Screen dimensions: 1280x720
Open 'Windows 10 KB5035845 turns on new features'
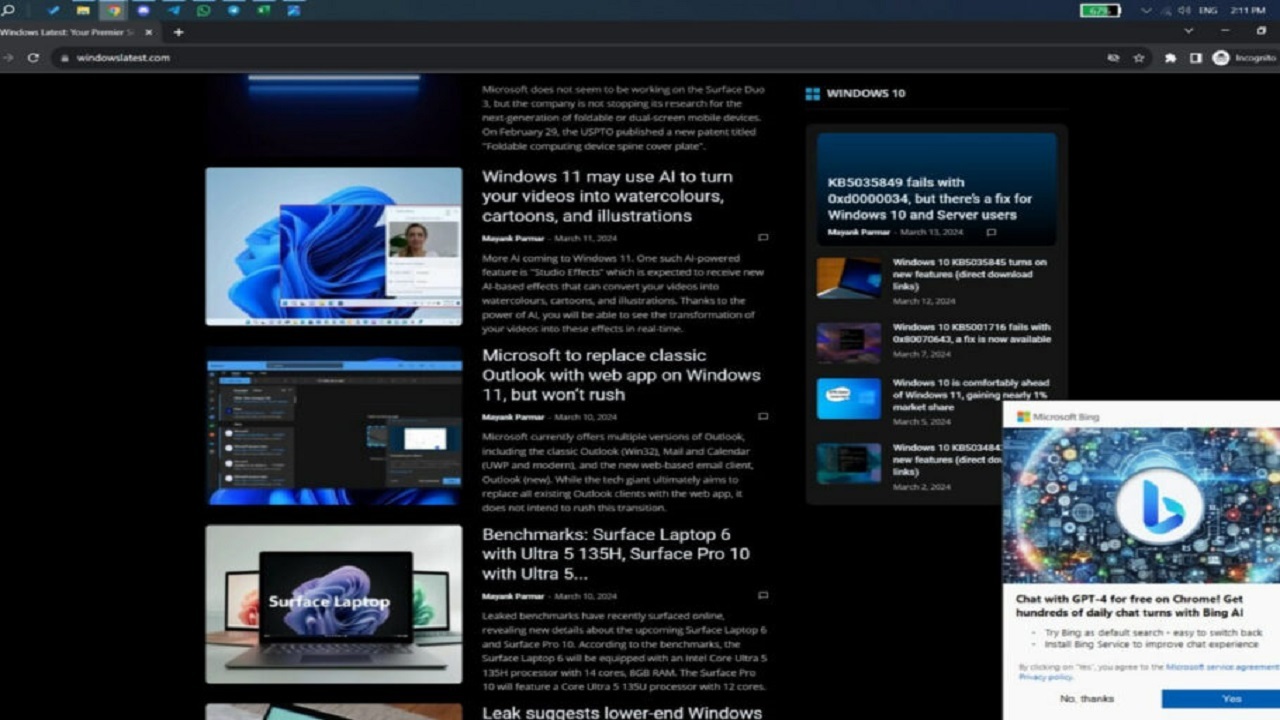tap(970, 274)
